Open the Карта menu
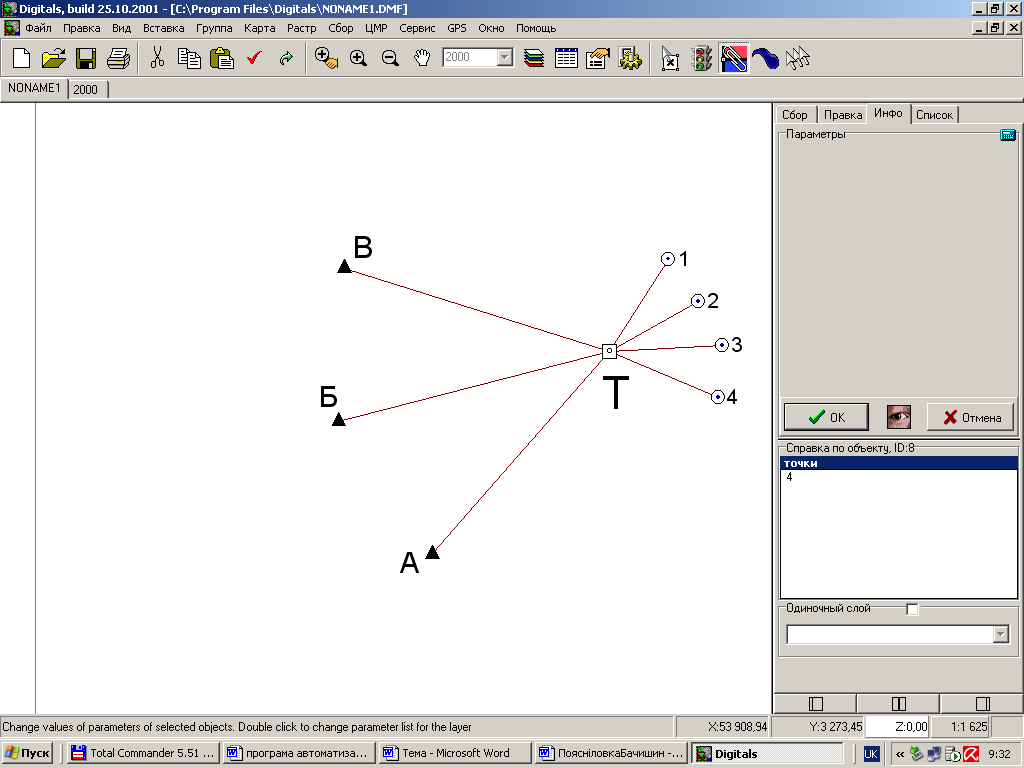 pos(259,28)
